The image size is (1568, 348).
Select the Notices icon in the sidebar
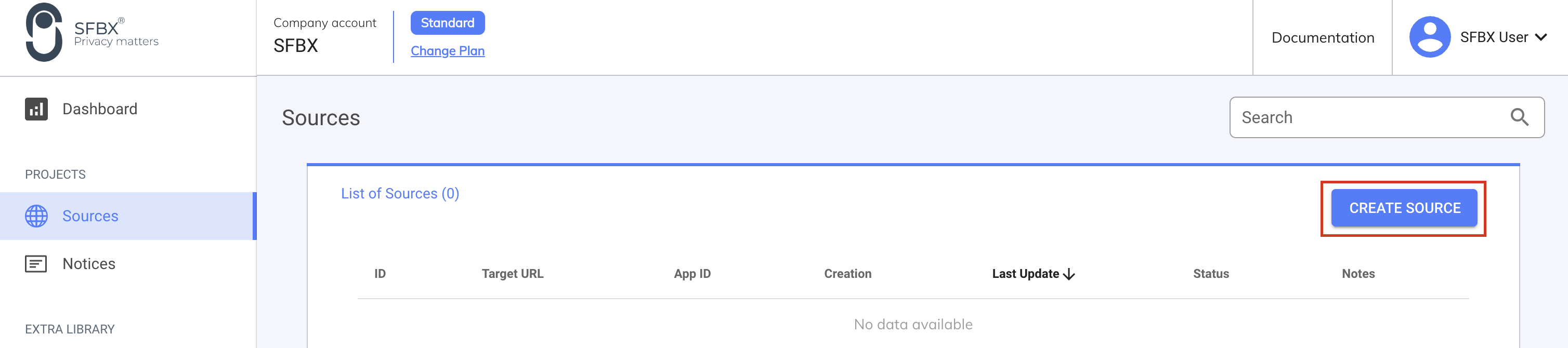[x=36, y=263]
